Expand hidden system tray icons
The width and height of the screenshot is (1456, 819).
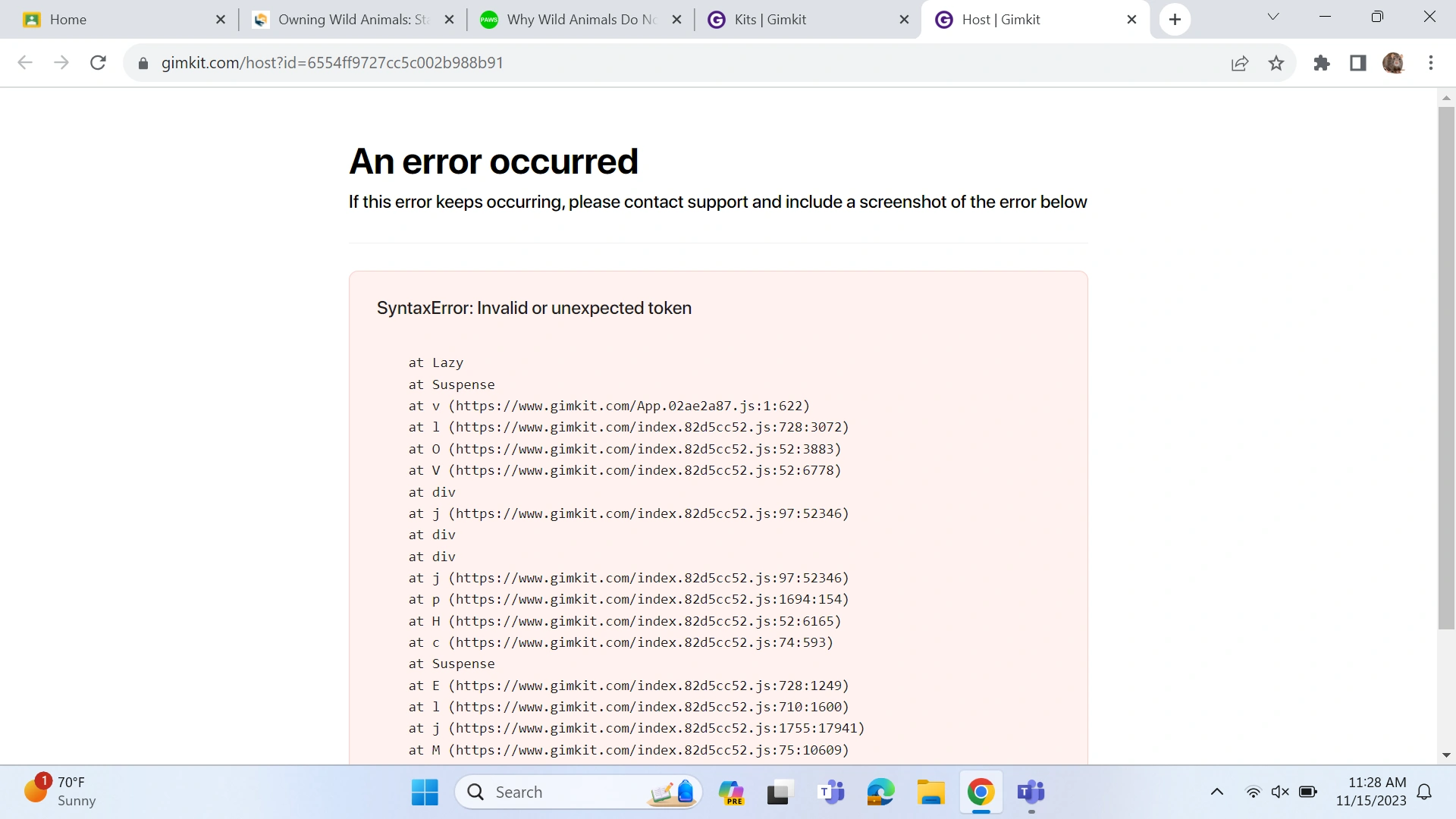pyautogui.click(x=1217, y=791)
